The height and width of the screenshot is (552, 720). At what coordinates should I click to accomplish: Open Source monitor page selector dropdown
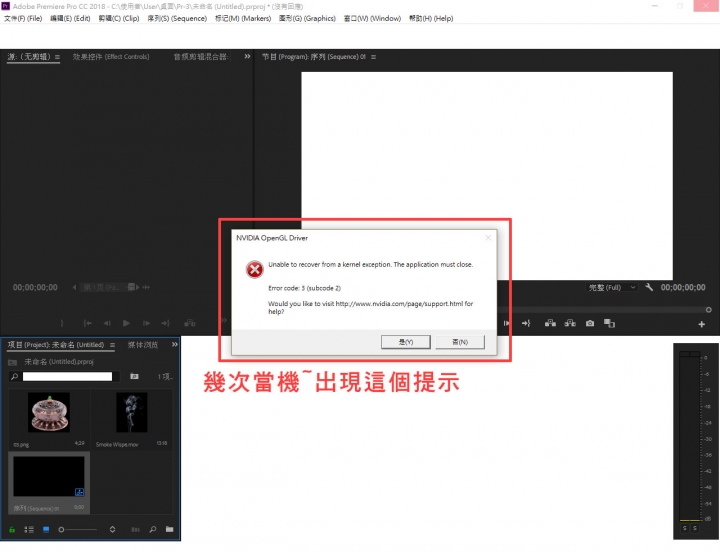coord(108,287)
